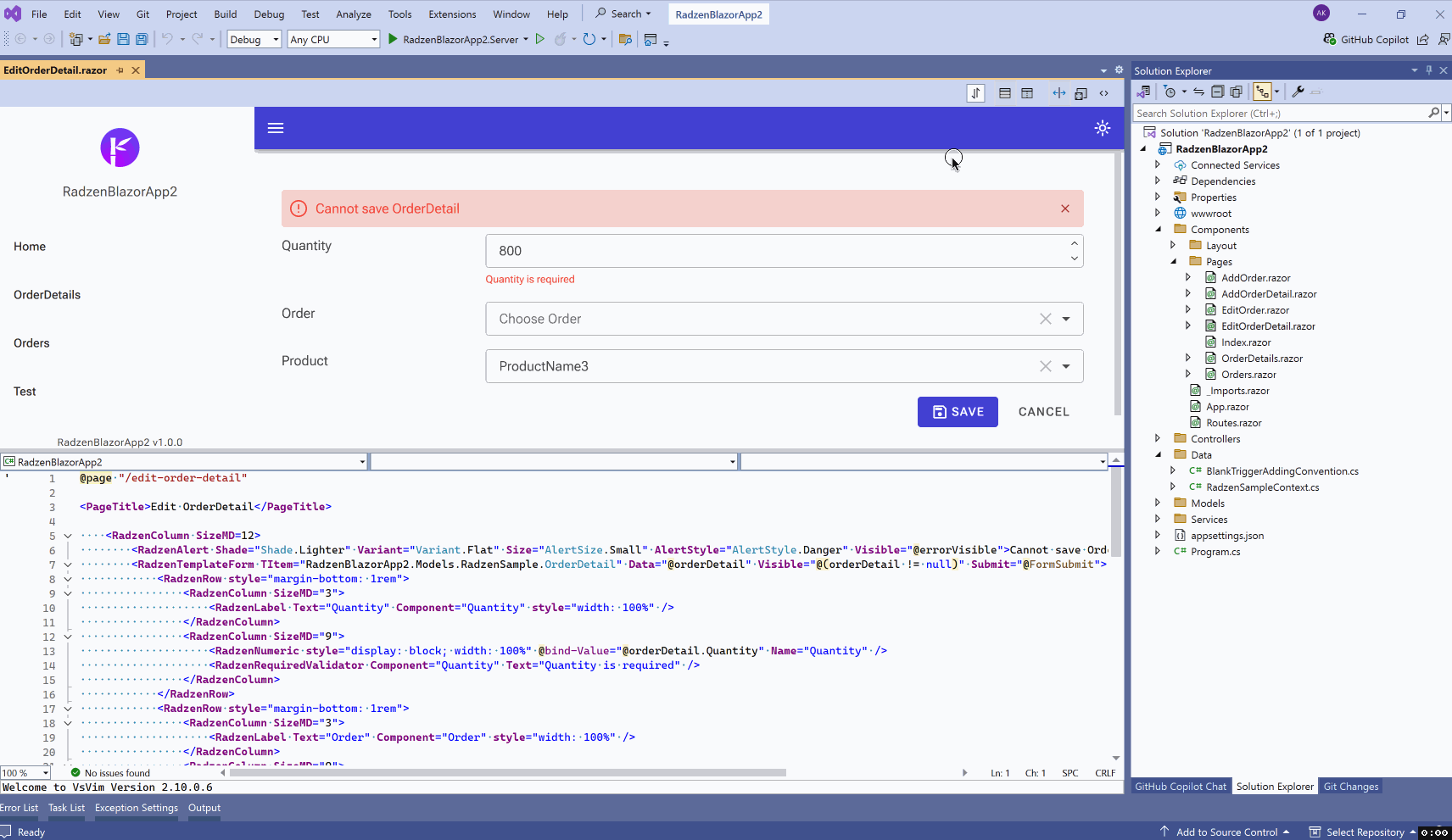Expand the Models folder
The image size is (1452, 840).
pyautogui.click(x=1158, y=503)
